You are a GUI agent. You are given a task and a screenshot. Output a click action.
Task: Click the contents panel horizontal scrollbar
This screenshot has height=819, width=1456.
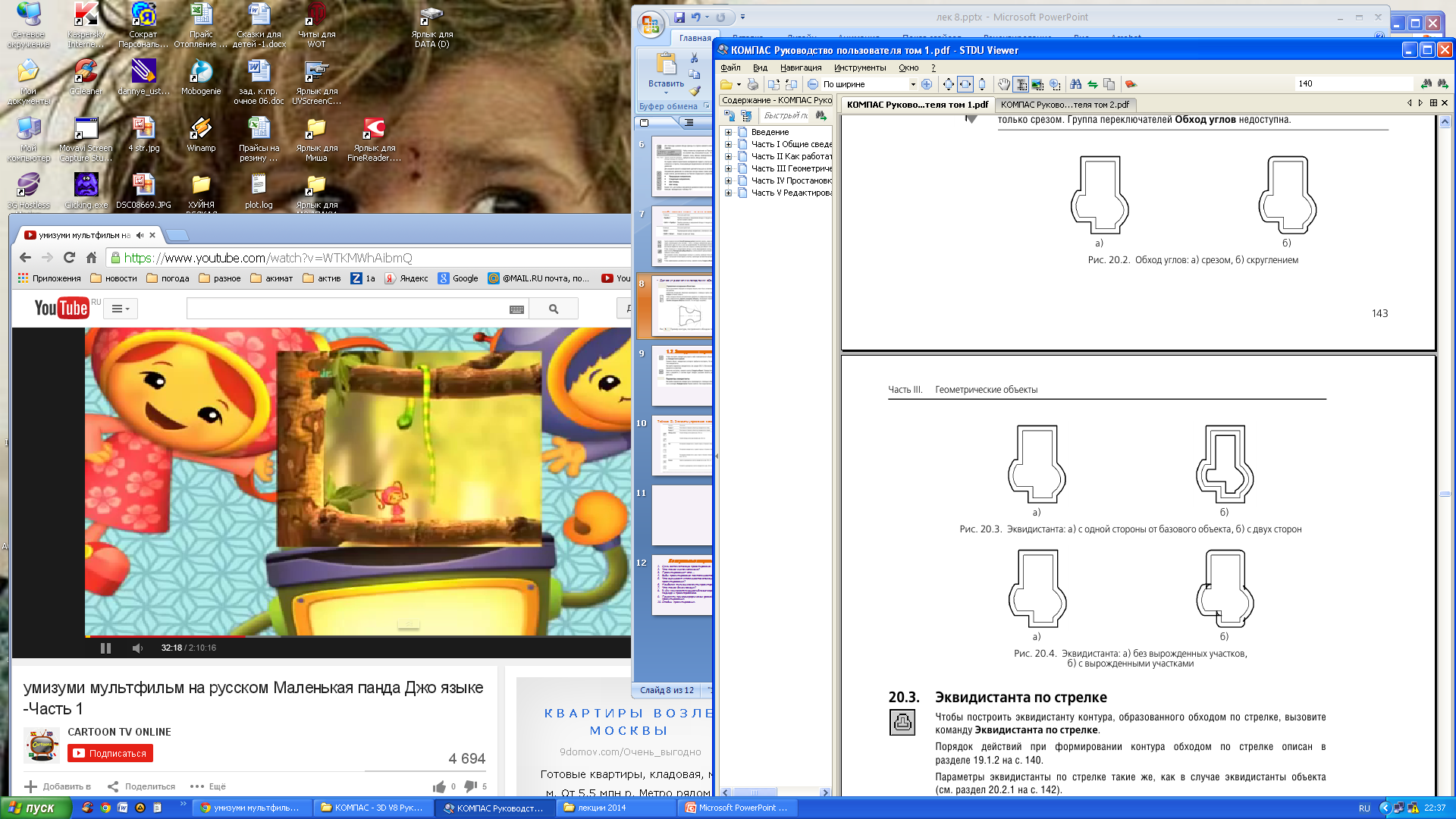pyautogui.click(x=775, y=792)
